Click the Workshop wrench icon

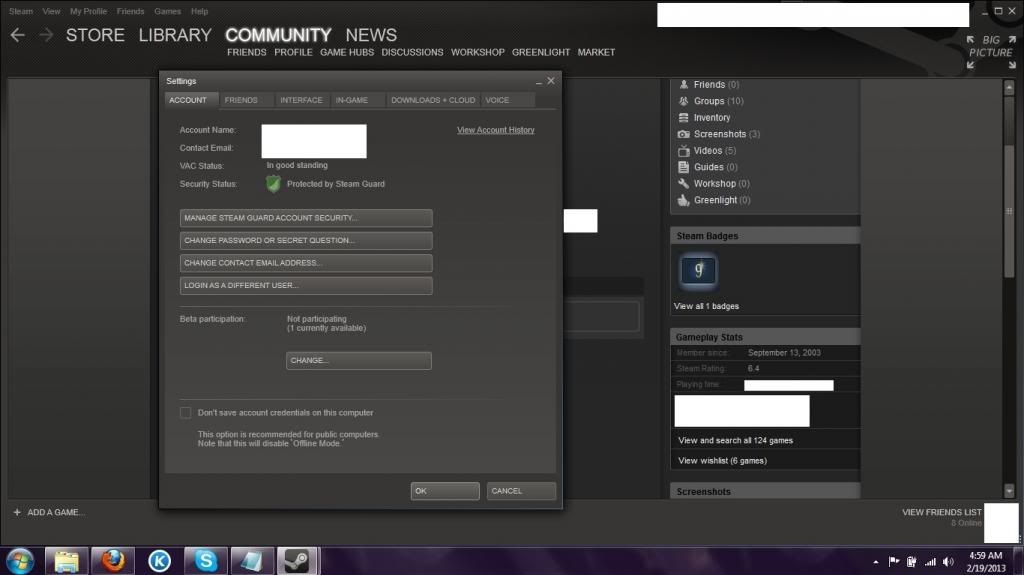pos(684,184)
